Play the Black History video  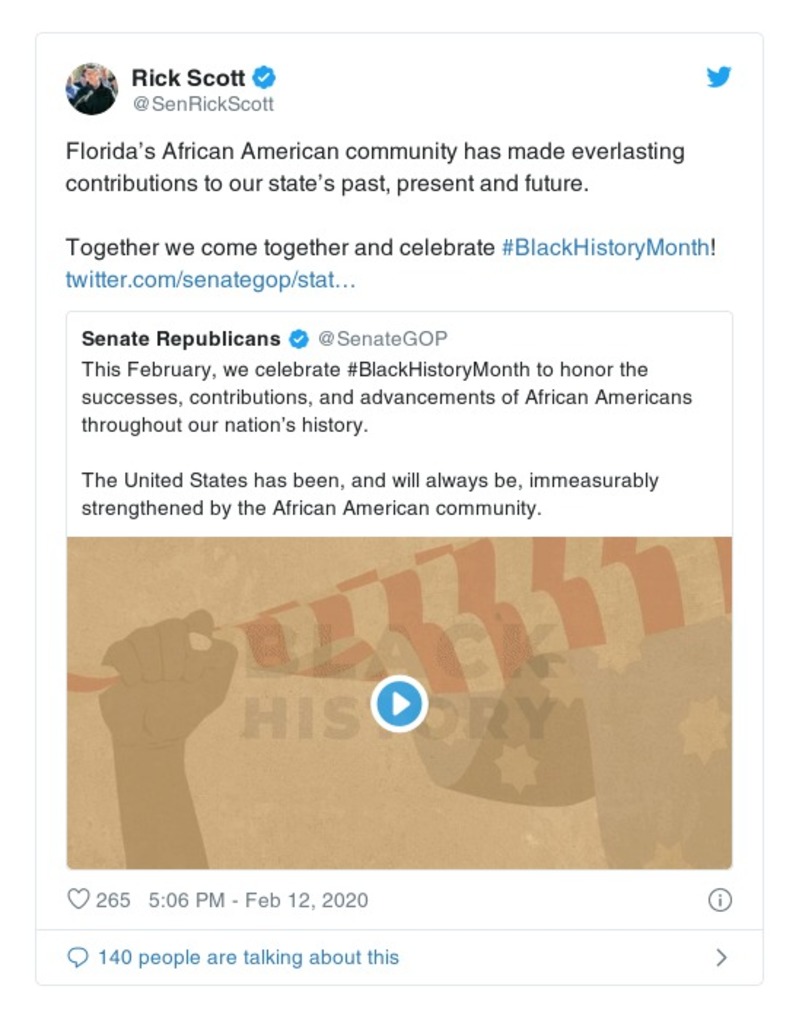click(x=399, y=704)
